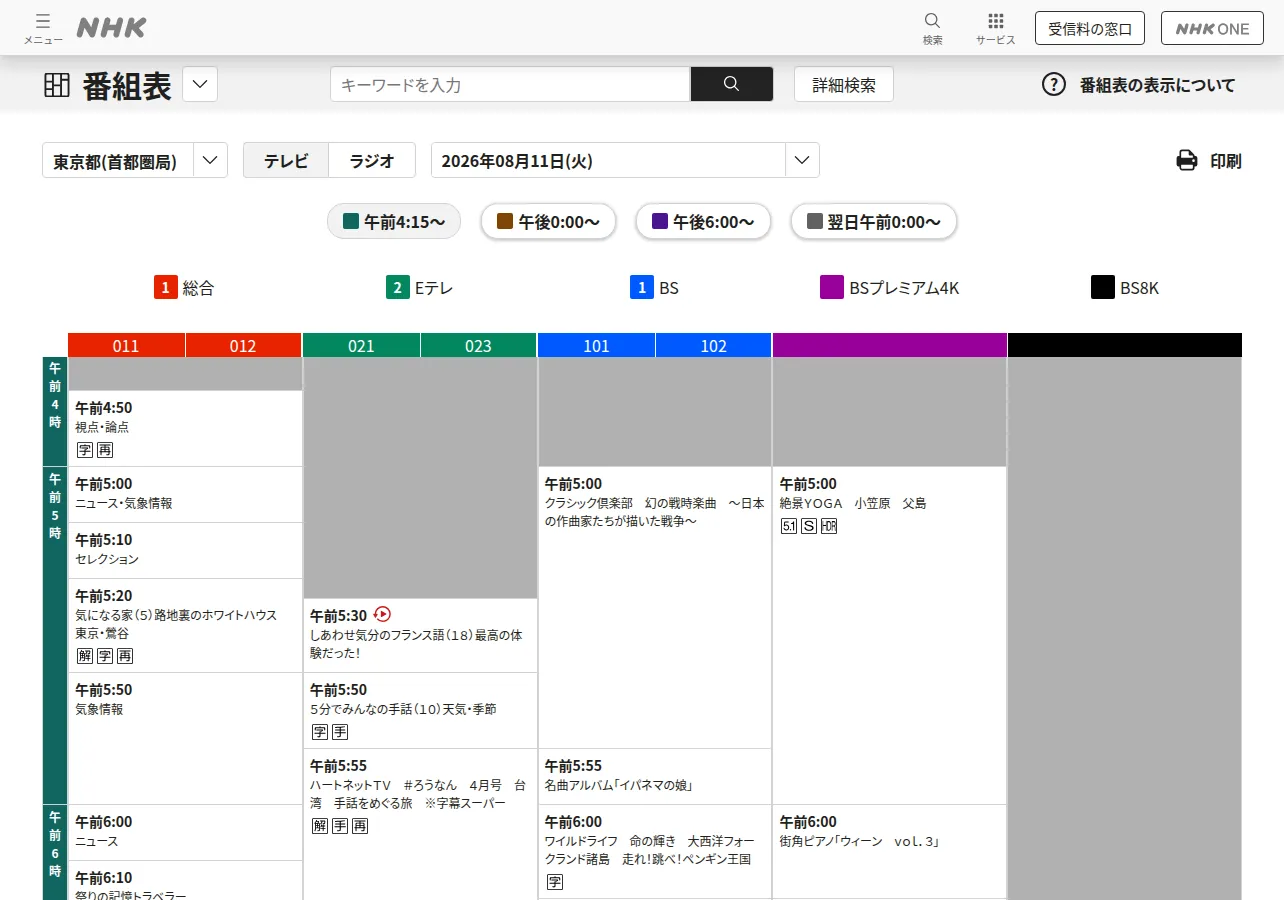Select the 102 channel tab
Screen dimensions: 1284x900
coord(714,345)
